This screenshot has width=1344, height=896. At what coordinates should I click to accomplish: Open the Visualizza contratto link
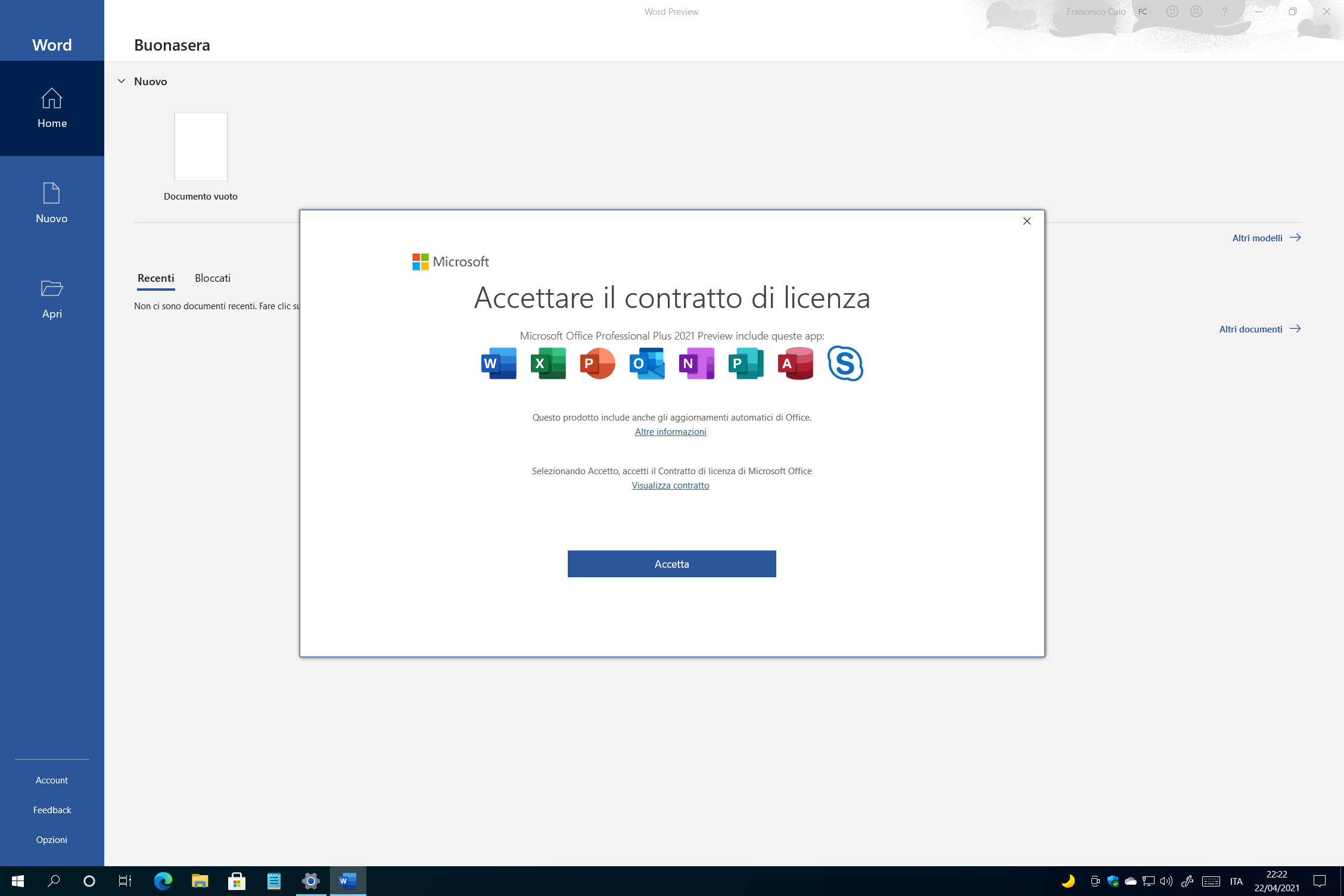tap(671, 486)
